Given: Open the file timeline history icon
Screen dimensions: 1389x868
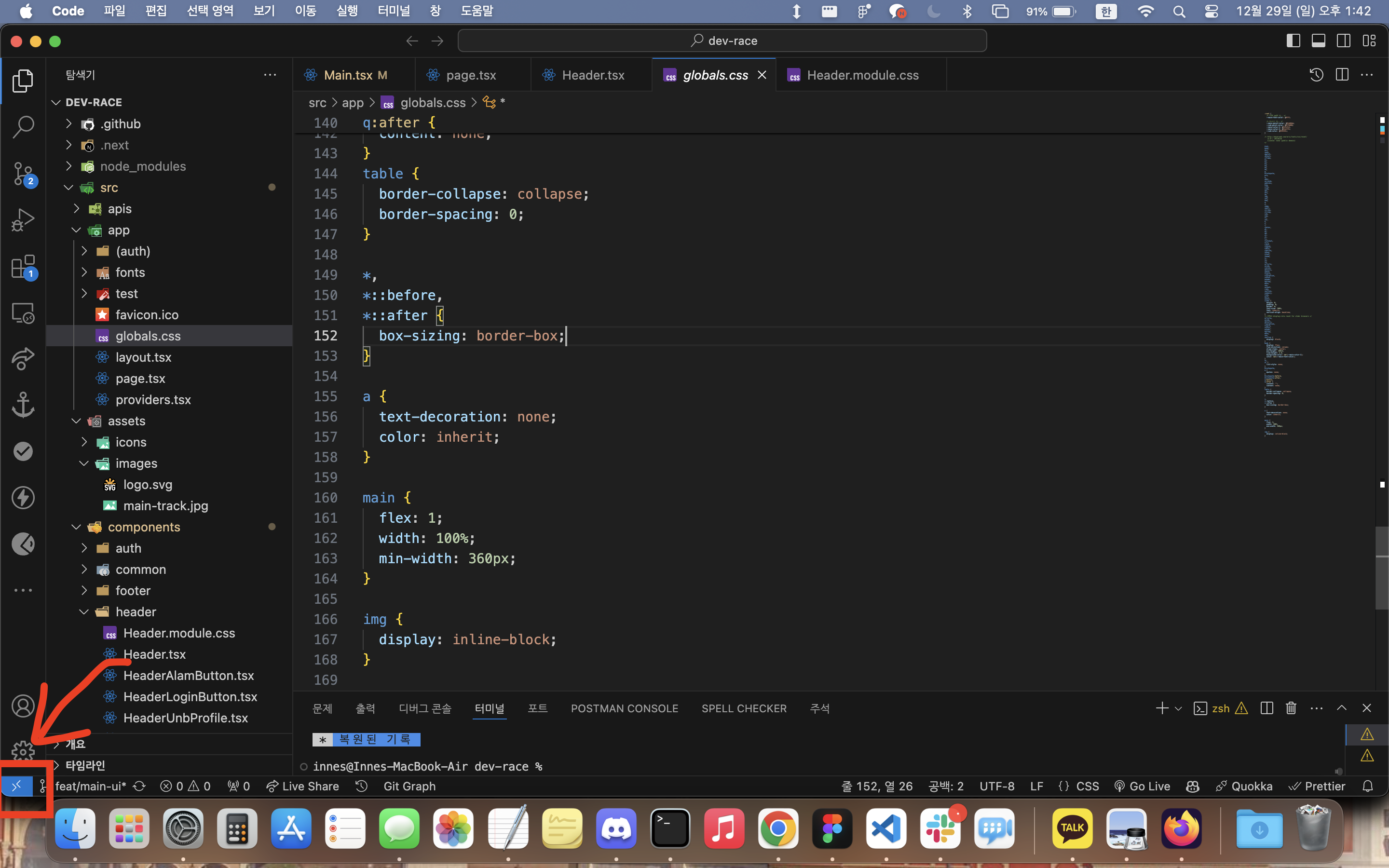Looking at the screenshot, I should (1316, 75).
